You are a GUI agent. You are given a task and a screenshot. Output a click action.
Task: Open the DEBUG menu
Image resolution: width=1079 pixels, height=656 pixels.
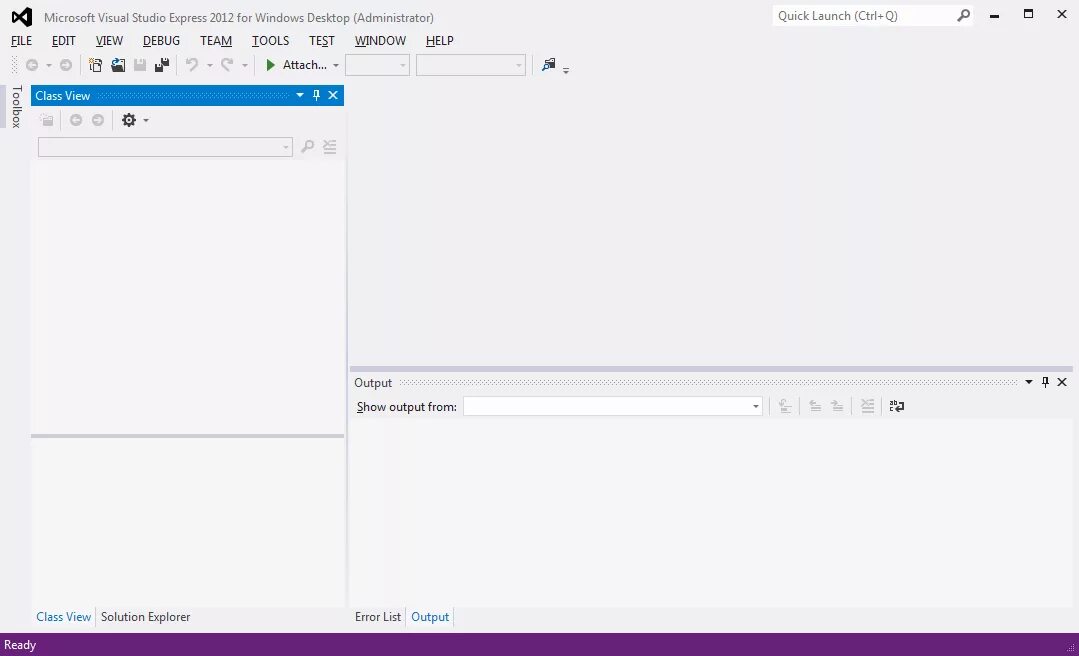click(x=161, y=41)
